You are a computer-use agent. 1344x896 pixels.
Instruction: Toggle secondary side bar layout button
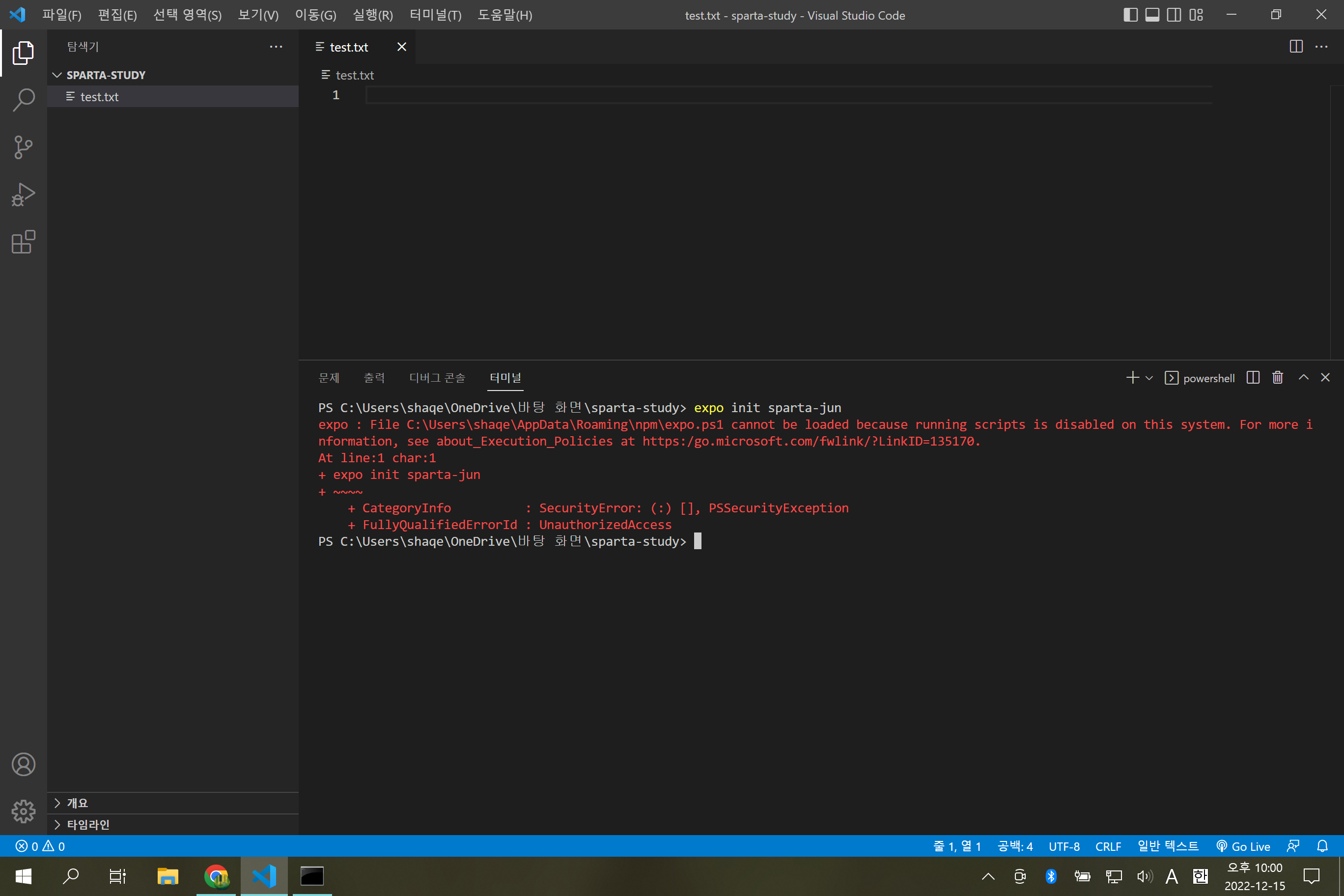click(1174, 15)
